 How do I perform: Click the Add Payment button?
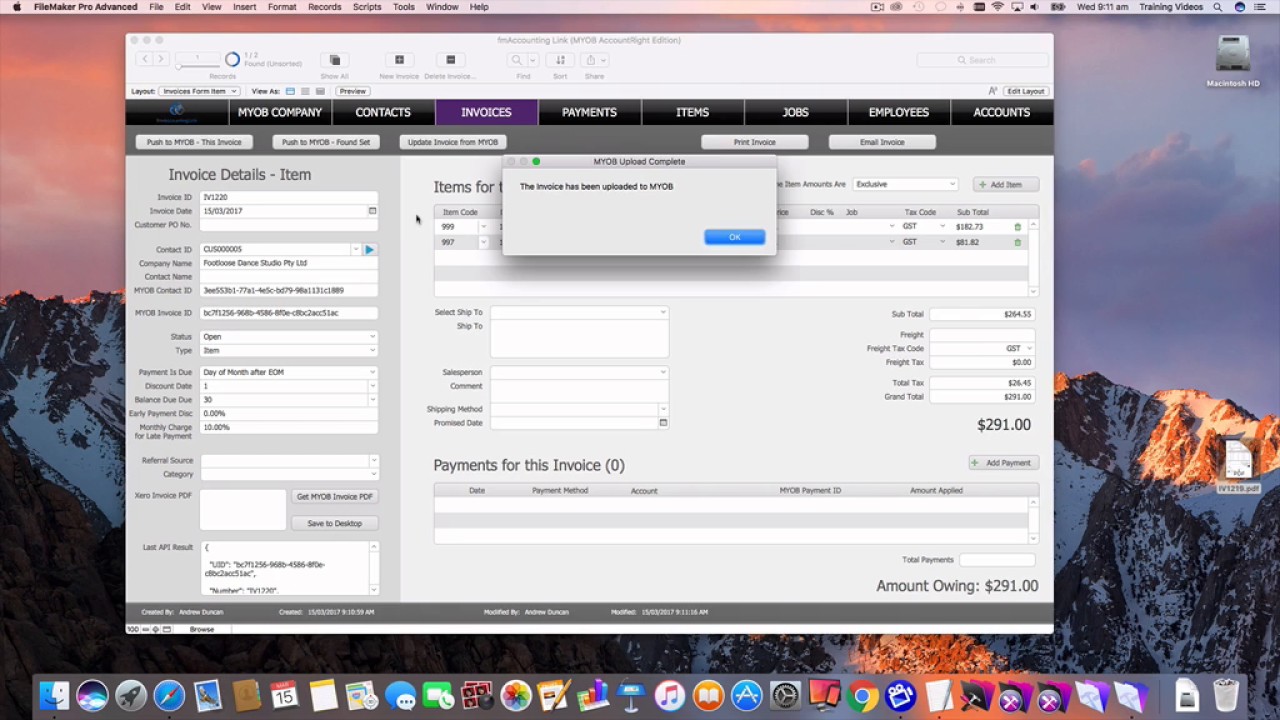[x=1003, y=463]
